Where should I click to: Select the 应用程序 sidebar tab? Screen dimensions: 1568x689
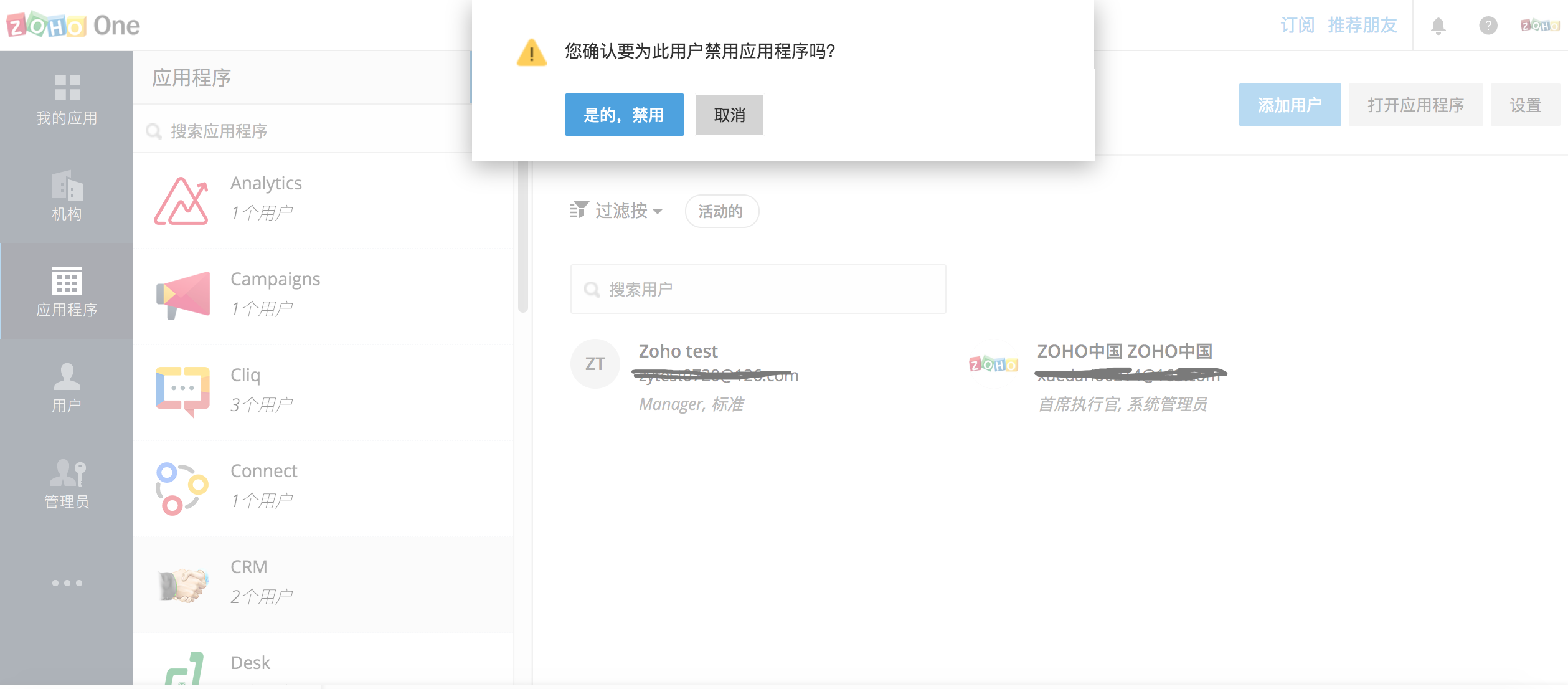point(67,291)
